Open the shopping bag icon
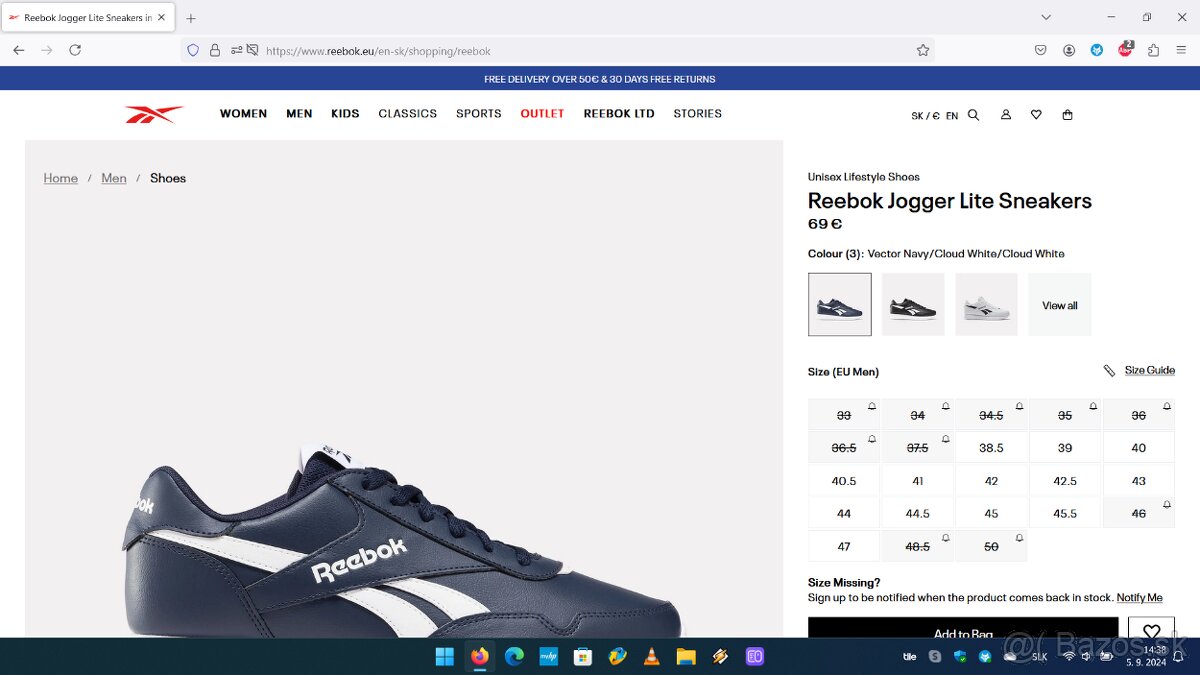The width and height of the screenshot is (1200, 675). tap(1067, 115)
